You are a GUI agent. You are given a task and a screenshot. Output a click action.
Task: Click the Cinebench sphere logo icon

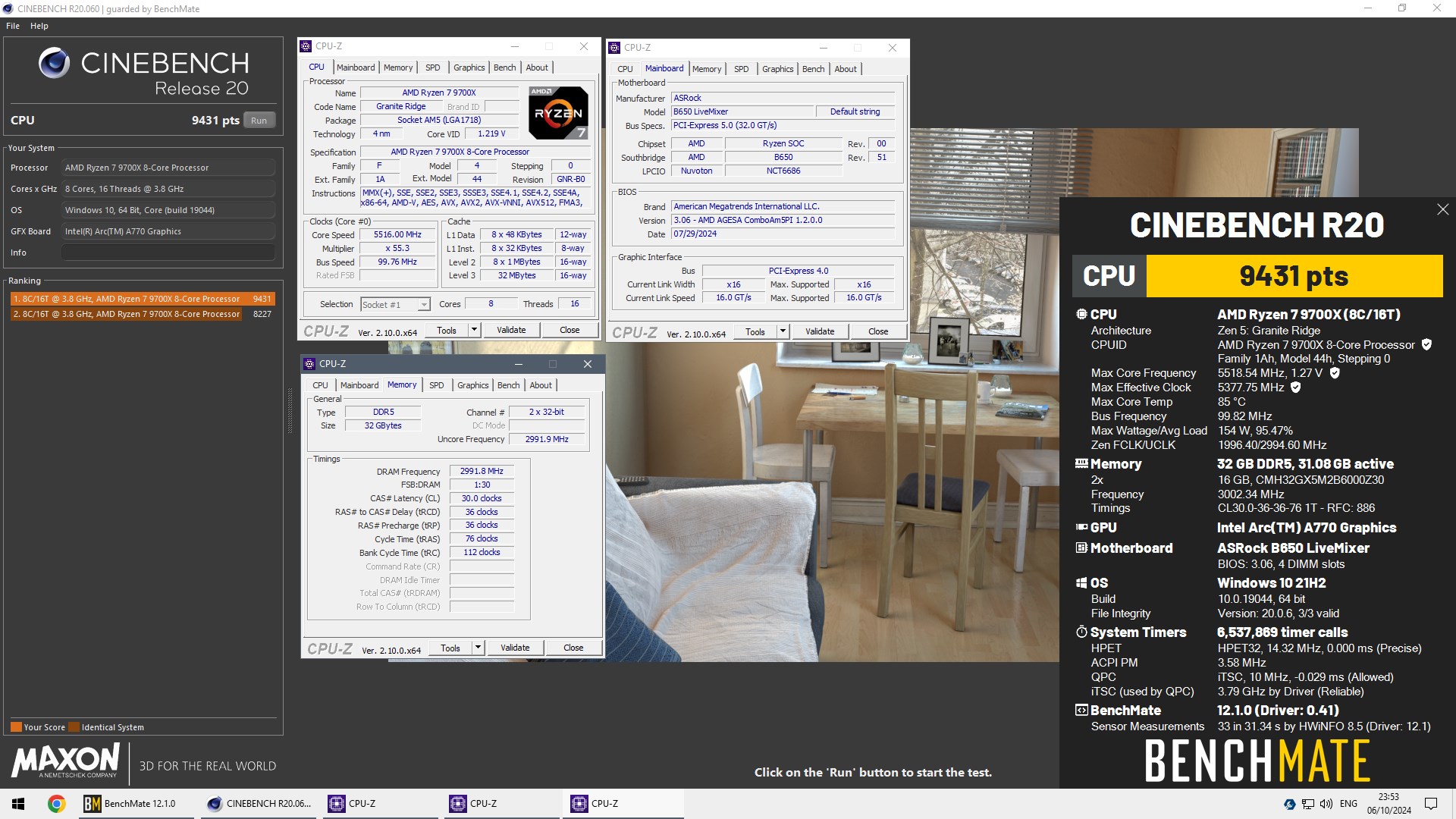click(54, 63)
